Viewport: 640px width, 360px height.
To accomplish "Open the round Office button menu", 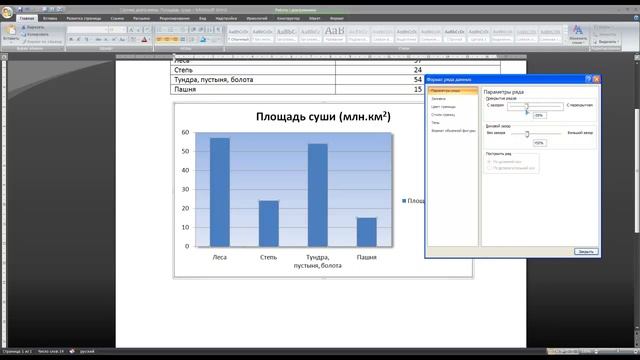I will 7,12.
